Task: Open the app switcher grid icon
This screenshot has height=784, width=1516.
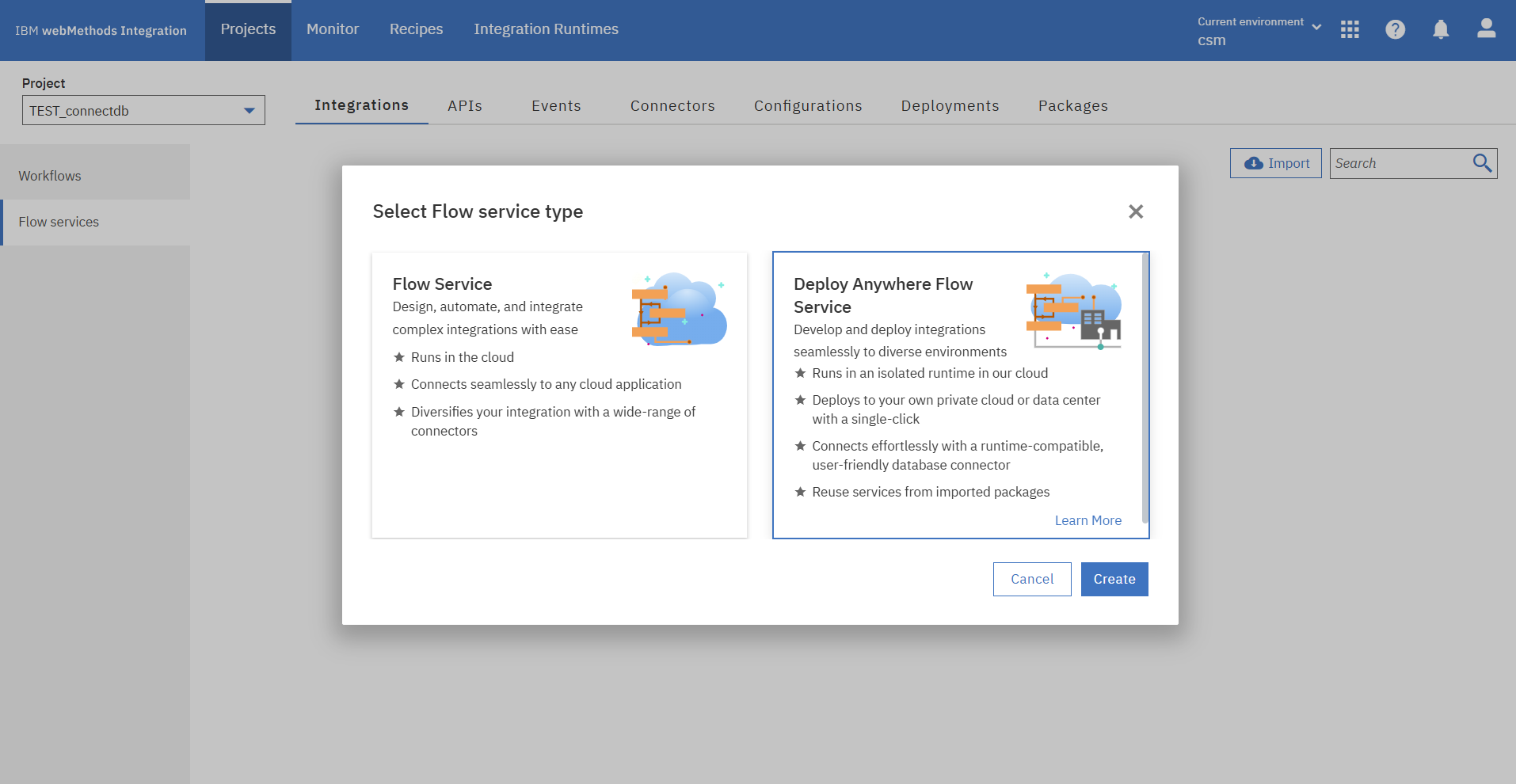Action: (x=1350, y=30)
